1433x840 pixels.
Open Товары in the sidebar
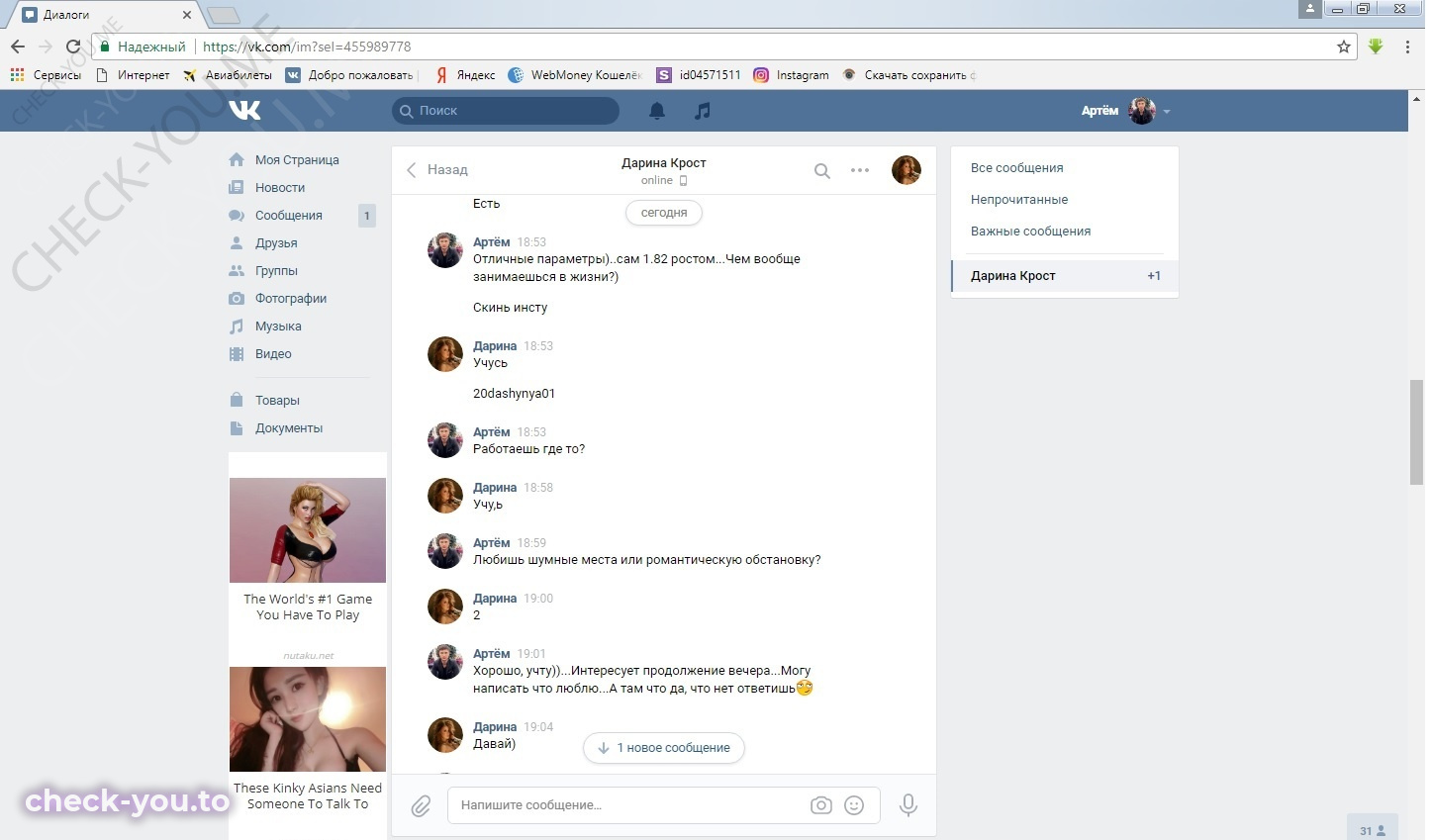(277, 401)
